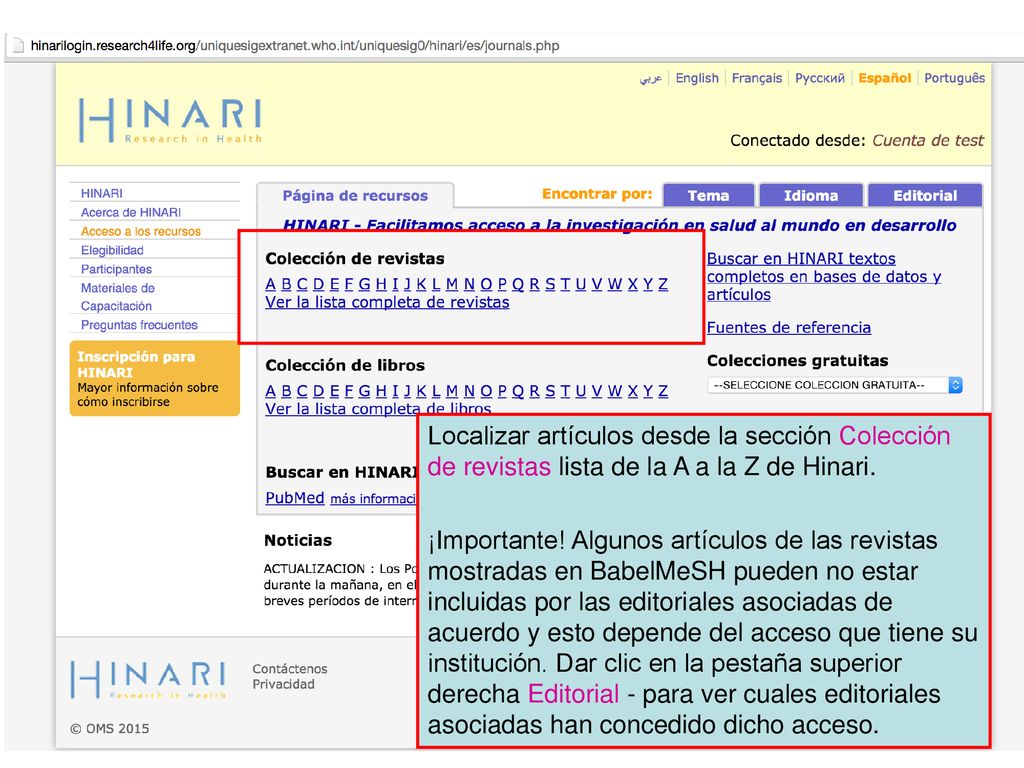This screenshot has width=1024, height=768.
Task: Click letter Z in Colección de libros
Action: tap(663, 391)
